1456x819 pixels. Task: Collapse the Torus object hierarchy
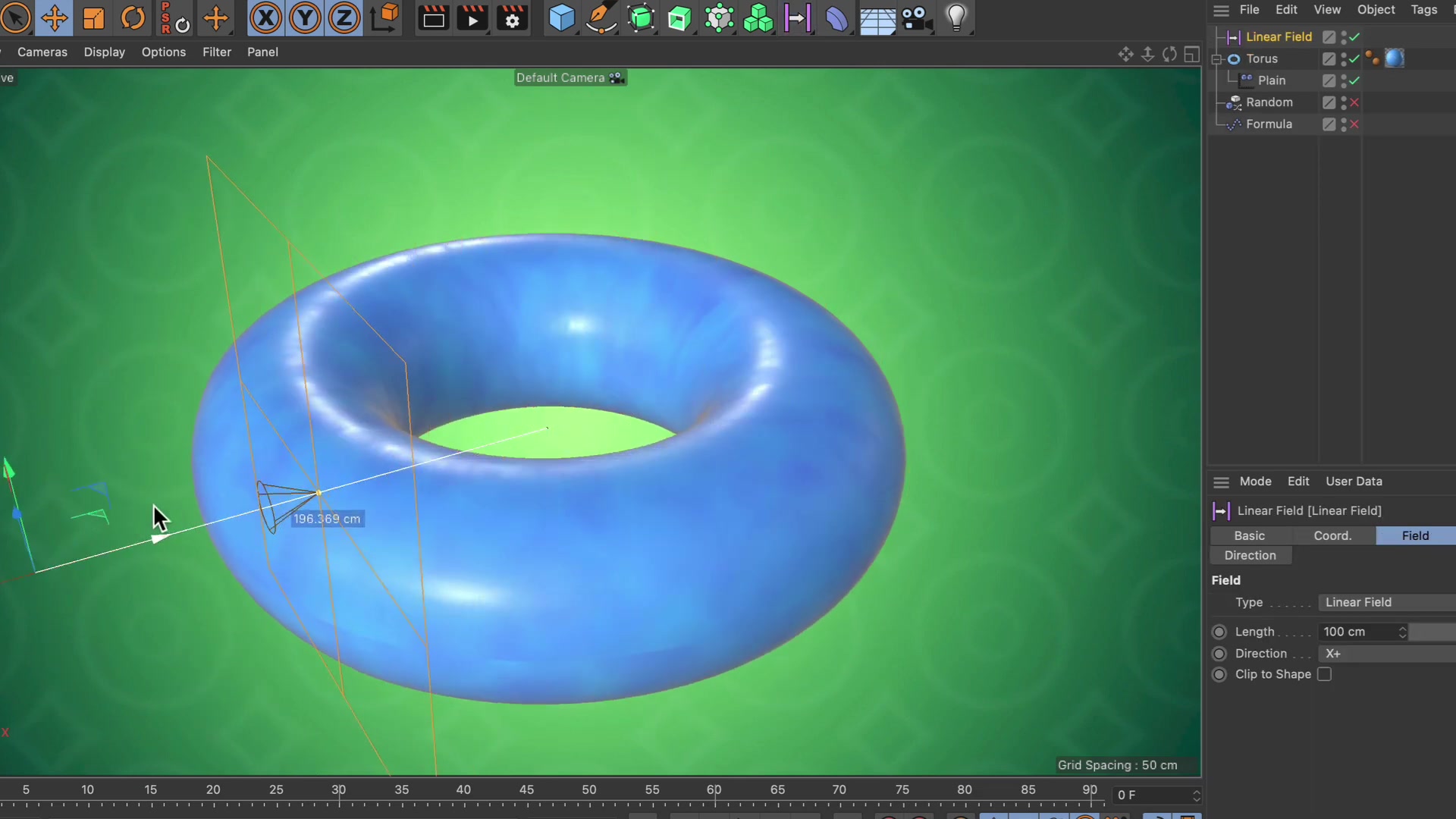[1216, 58]
